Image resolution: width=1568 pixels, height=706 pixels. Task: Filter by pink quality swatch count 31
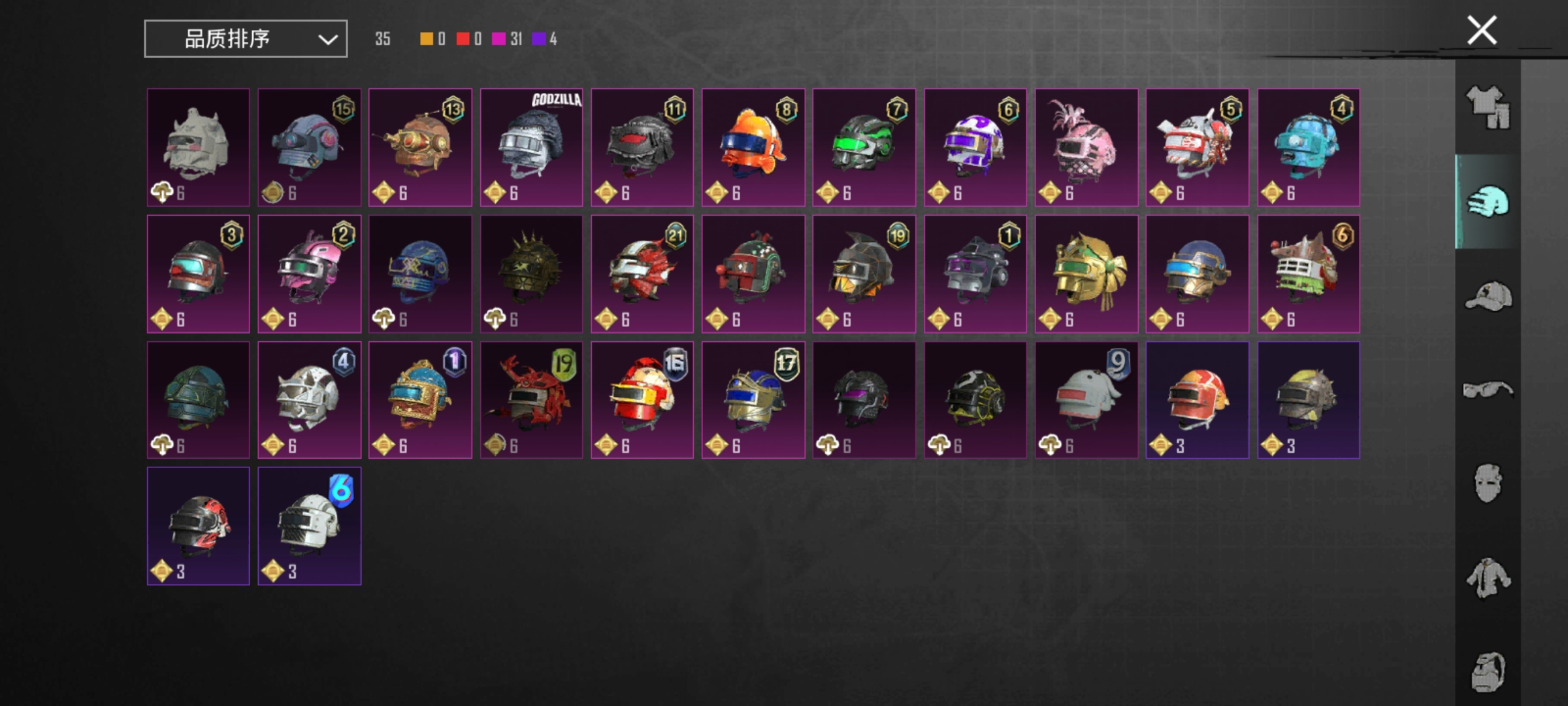[x=508, y=39]
